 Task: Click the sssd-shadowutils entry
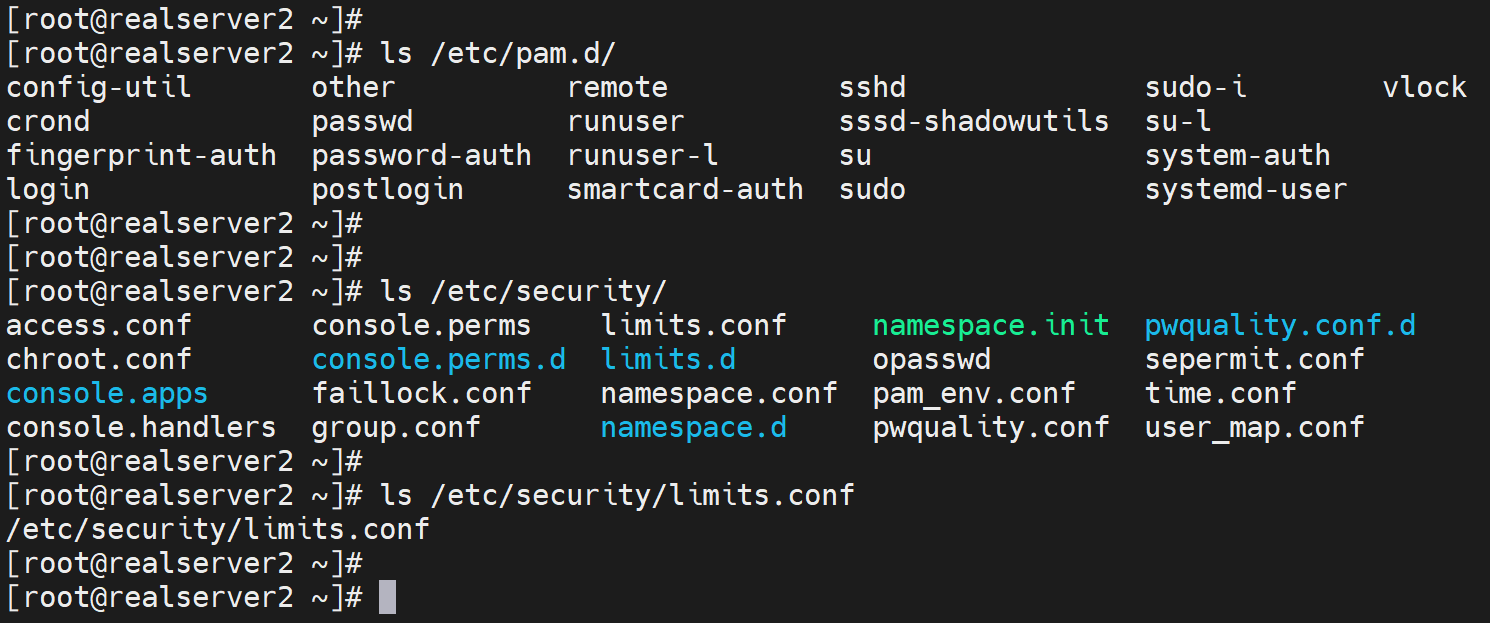point(974,121)
